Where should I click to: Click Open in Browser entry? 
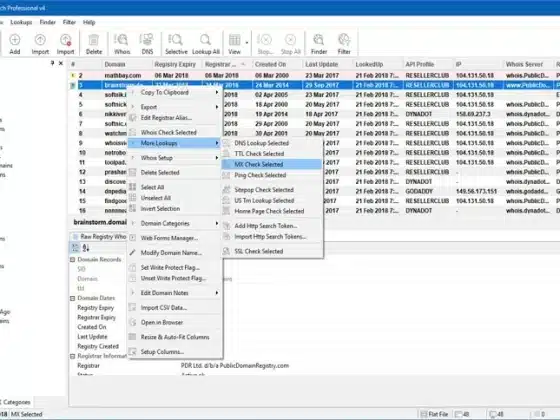tap(175, 322)
